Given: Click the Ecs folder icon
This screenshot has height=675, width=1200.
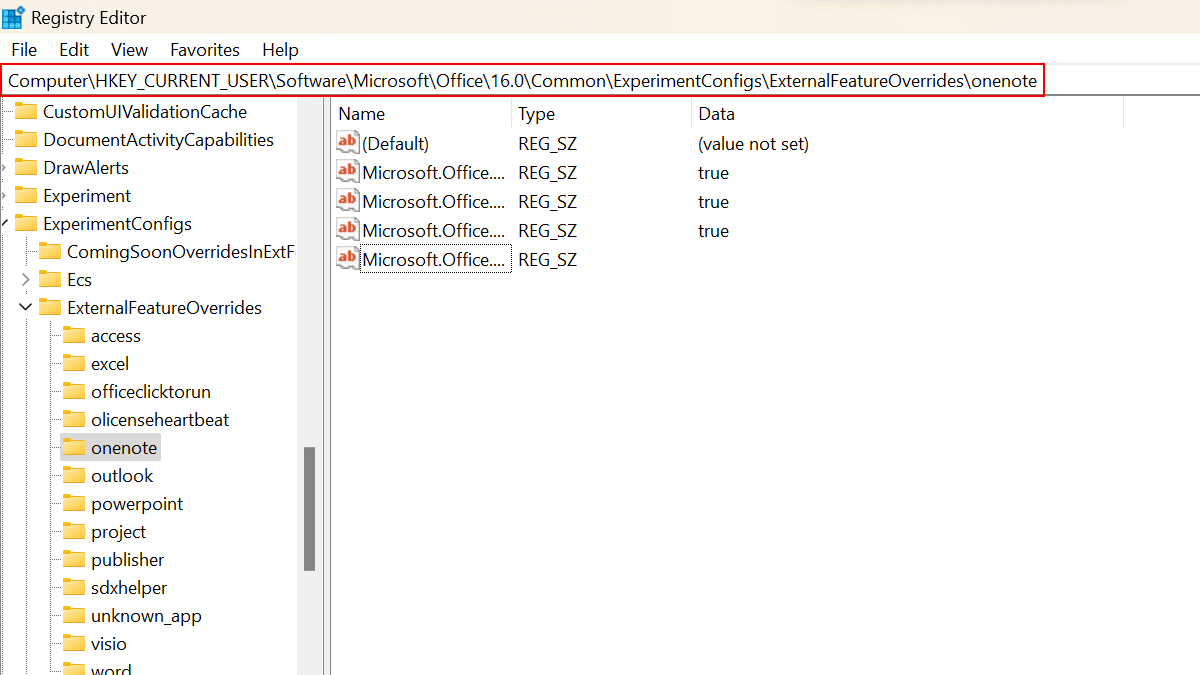Looking at the screenshot, I should point(50,280).
